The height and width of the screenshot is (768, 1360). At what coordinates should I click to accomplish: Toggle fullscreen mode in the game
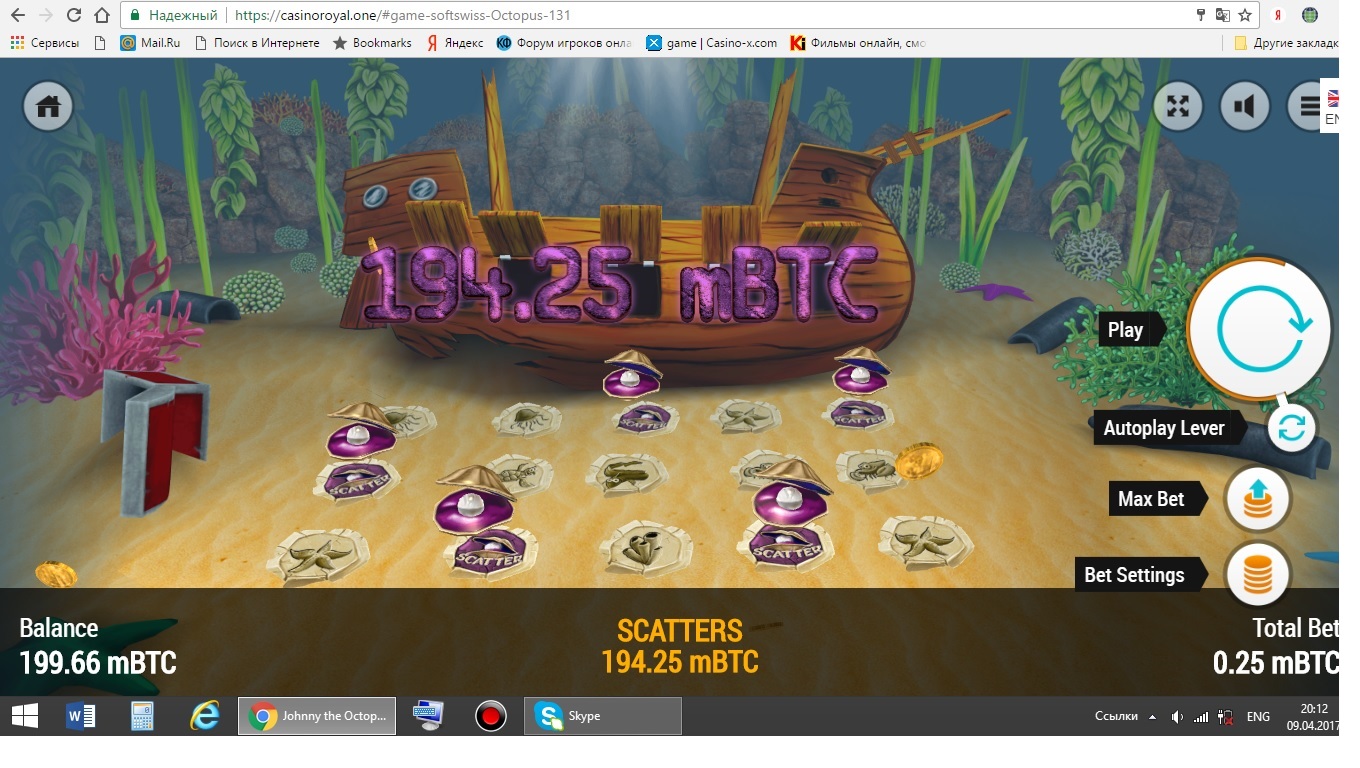tap(1178, 106)
